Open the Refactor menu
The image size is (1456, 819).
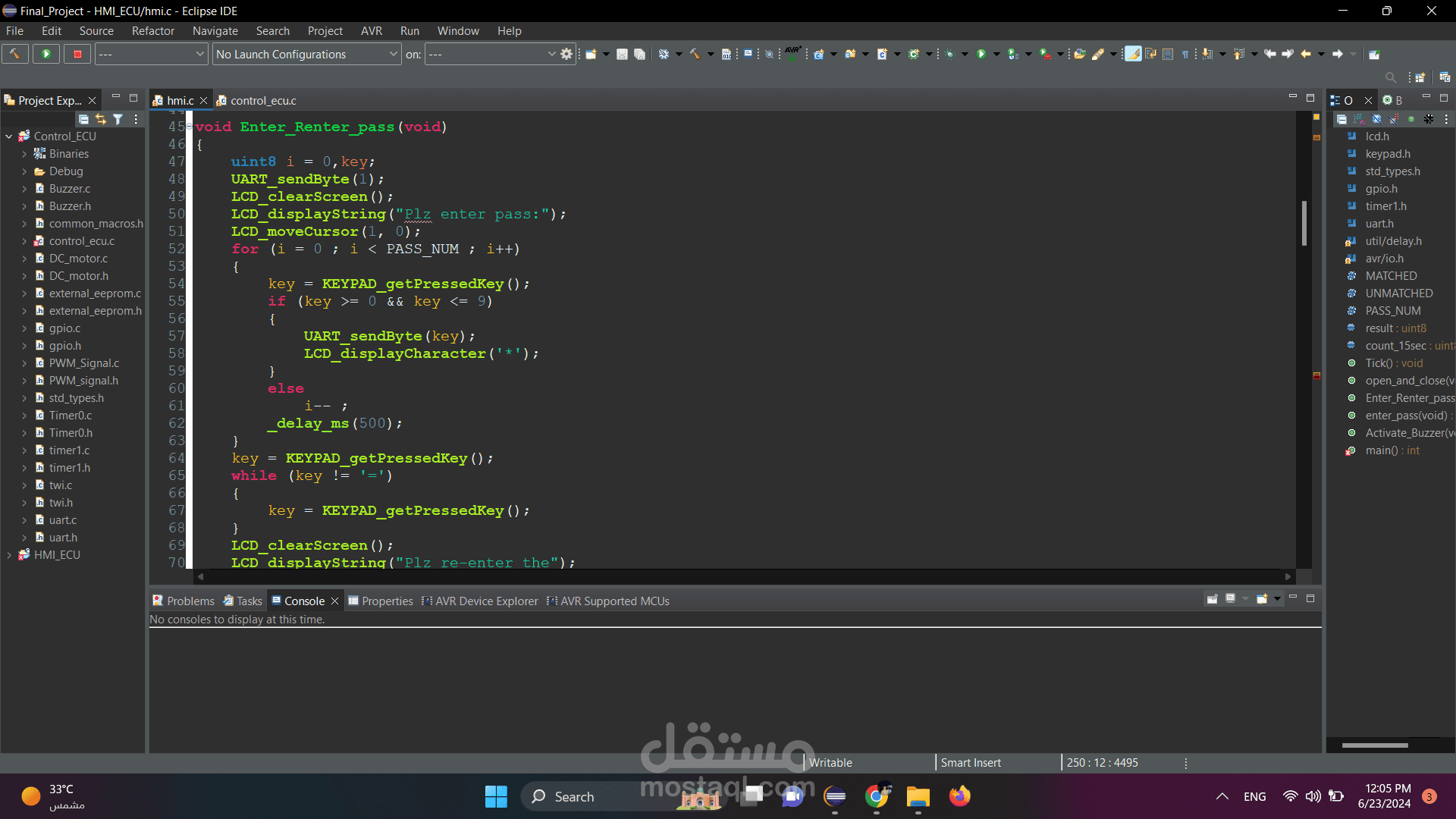[x=152, y=31]
